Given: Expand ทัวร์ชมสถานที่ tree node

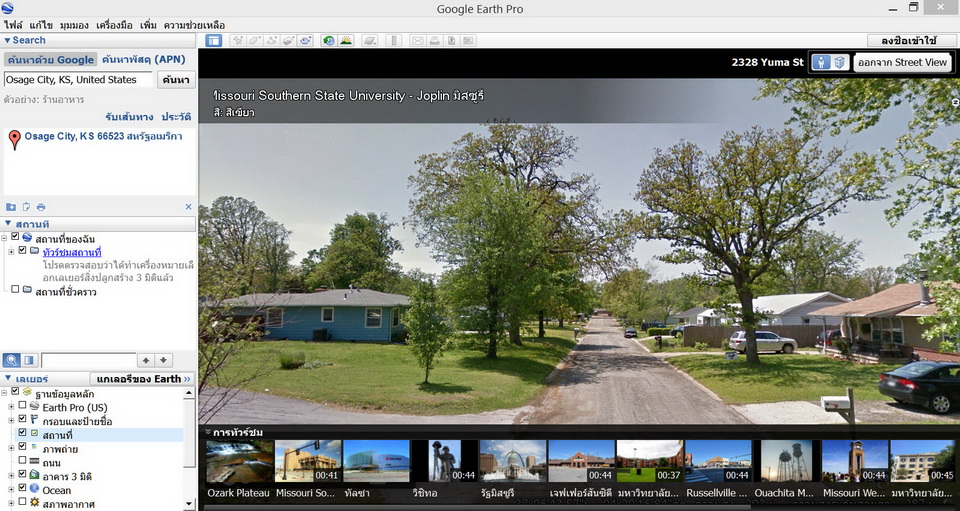Looking at the screenshot, I should 11,252.
